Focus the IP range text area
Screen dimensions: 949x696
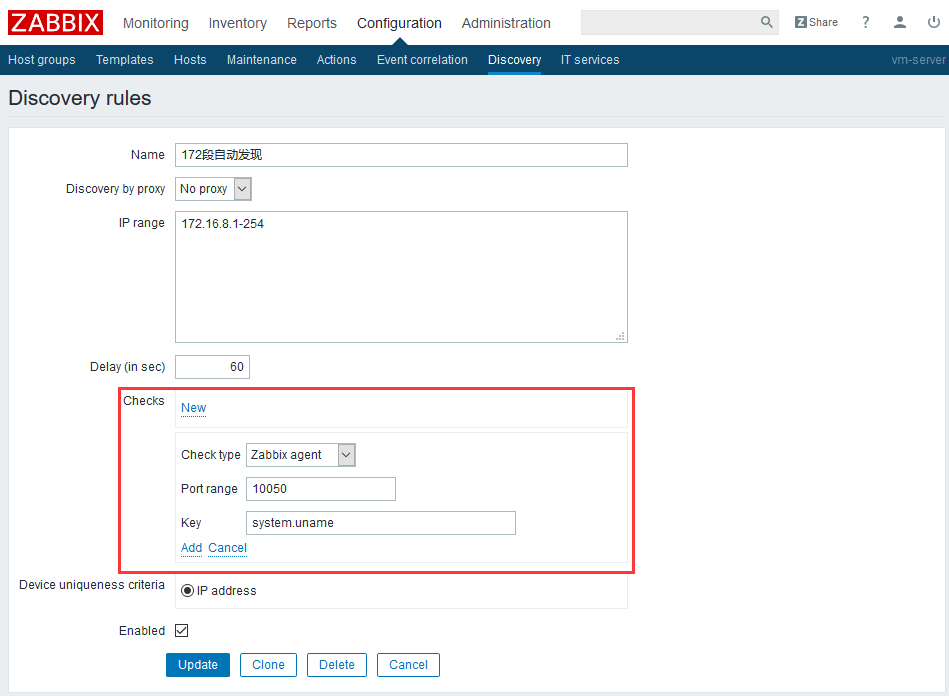(401, 277)
